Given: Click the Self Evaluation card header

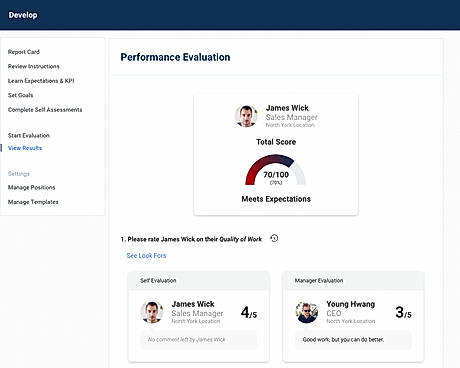Looking at the screenshot, I should 198,281.
